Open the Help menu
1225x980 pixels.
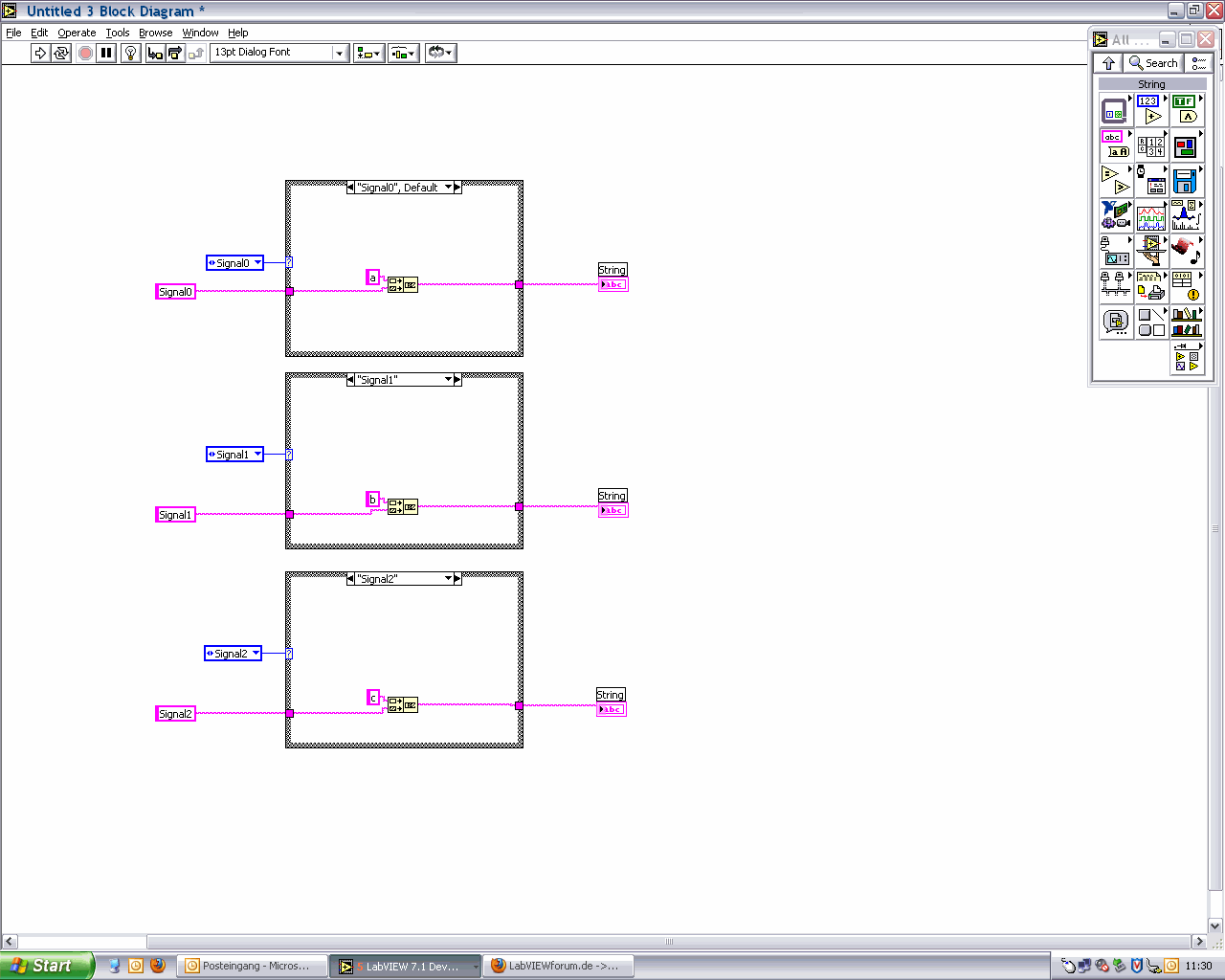click(x=238, y=33)
